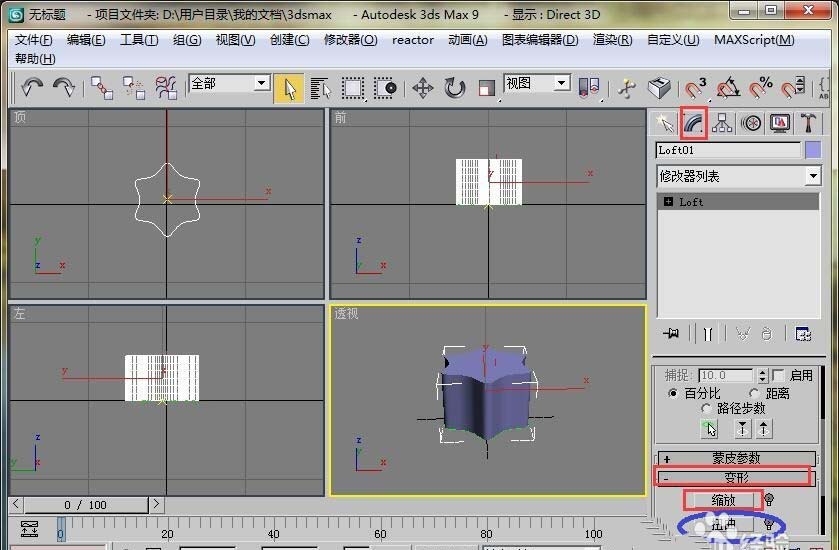Open the 修改器列表 dropdown
The height and width of the screenshot is (550, 839).
click(x=738, y=176)
